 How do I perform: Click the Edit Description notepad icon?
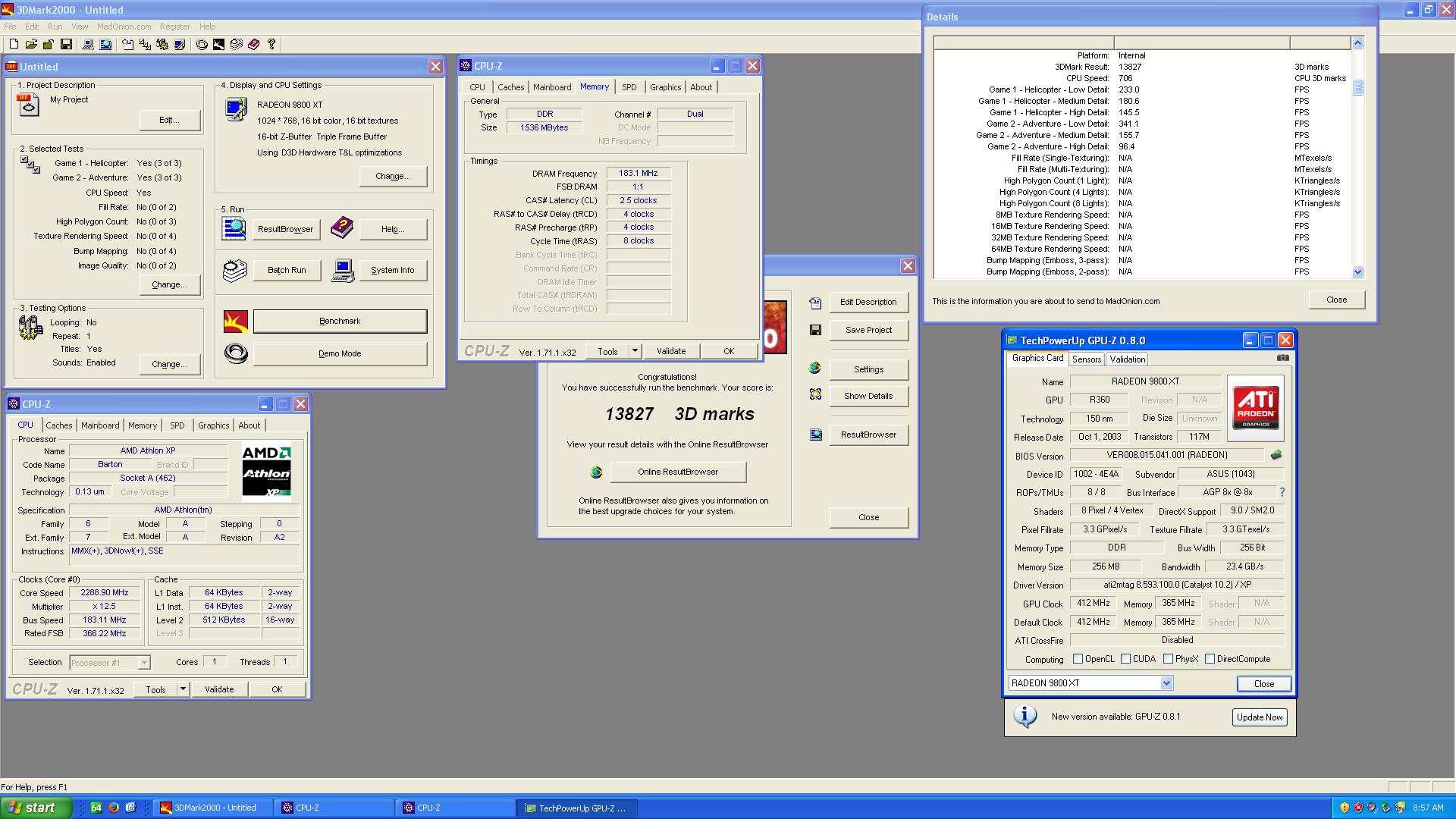[815, 303]
